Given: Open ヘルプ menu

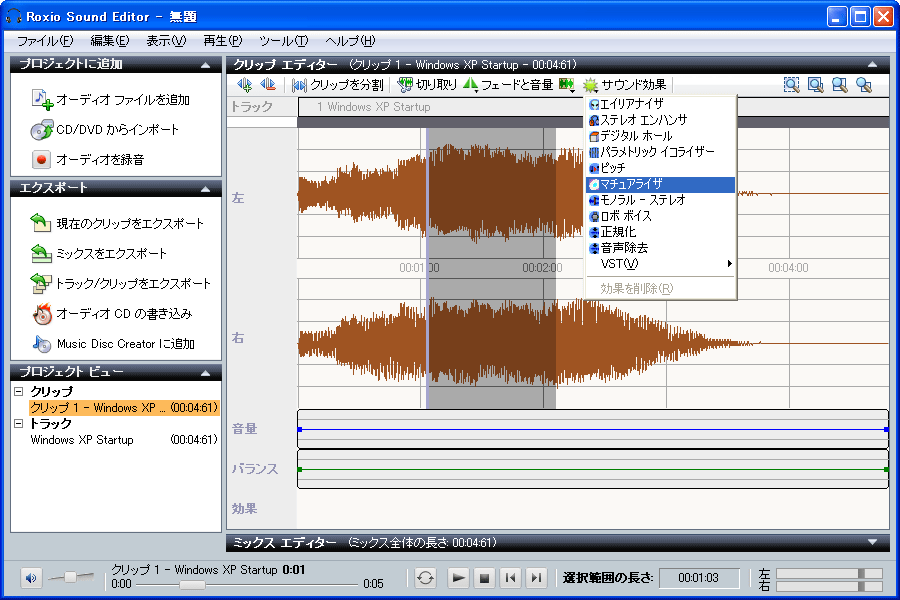Looking at the screenshot, I should tap(350, 41).
